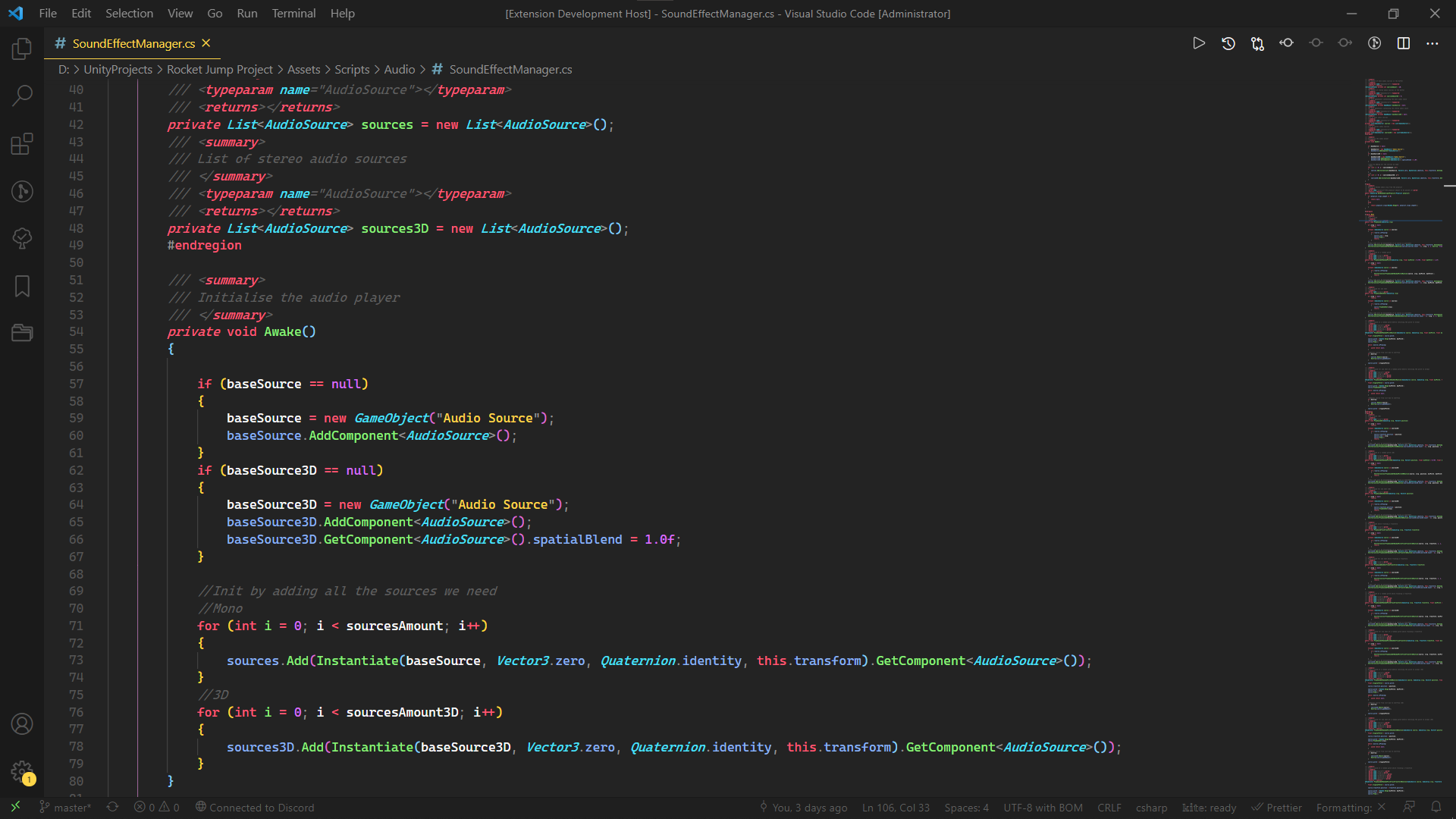
Task: Change encoding via UTF-8 with BOM
Action: [x=1043, y=807]
